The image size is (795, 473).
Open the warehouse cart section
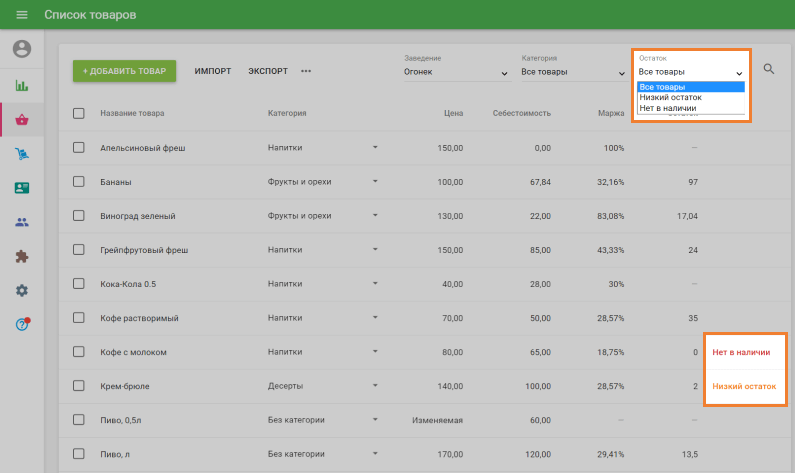pos(22,154)
